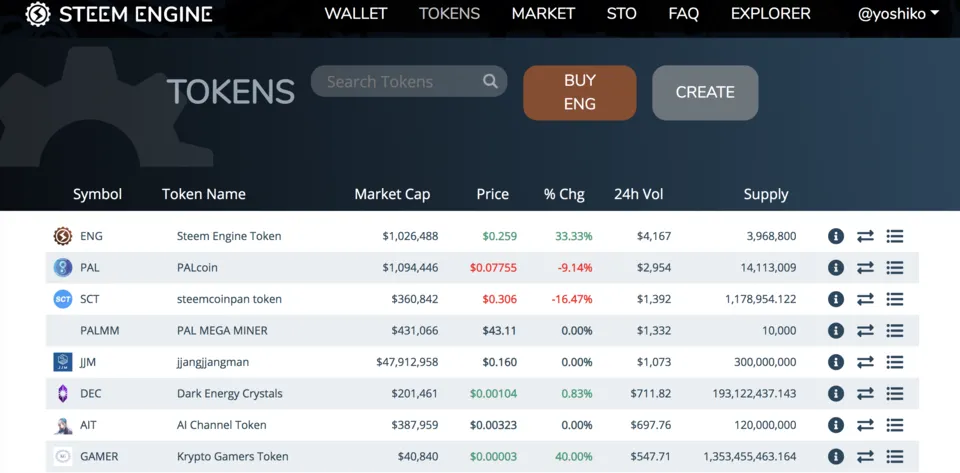
Task: Show info for Dark Energy Crystals
Action: (x=836, y=393)
